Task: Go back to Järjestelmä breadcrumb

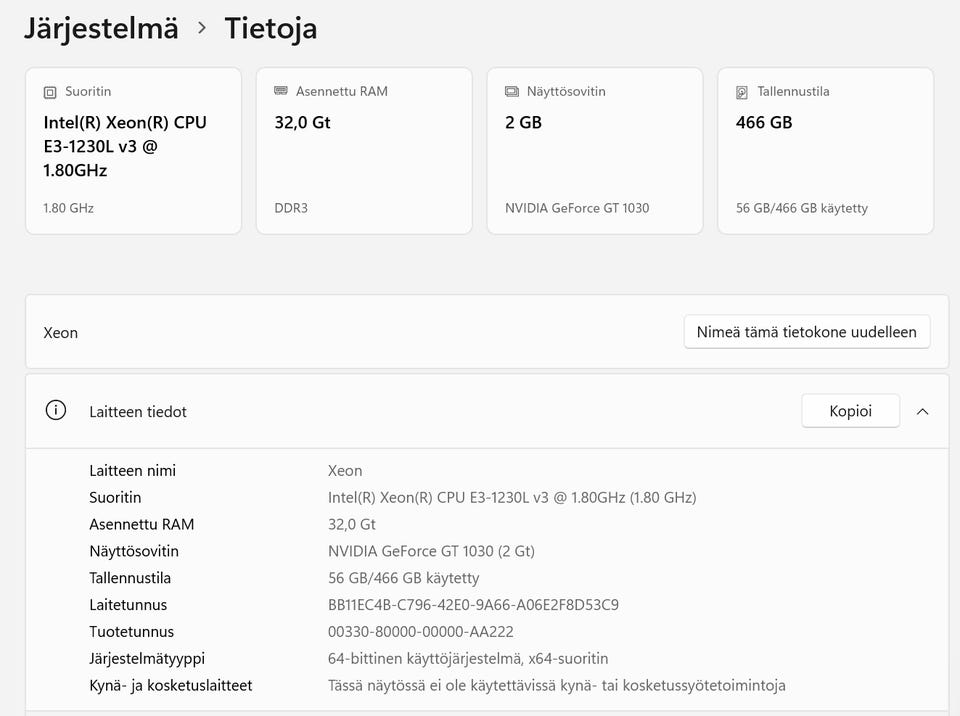Action: coord(101,29)
